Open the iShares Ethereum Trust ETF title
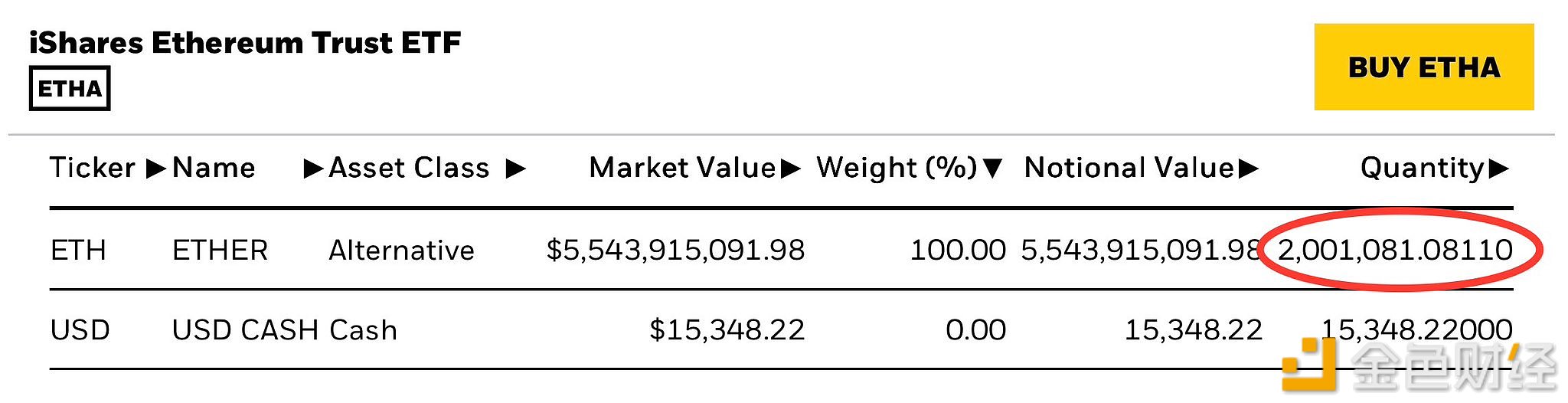Image resolution: width=1568 pixels, height=403 pixels. pos(245,43)
